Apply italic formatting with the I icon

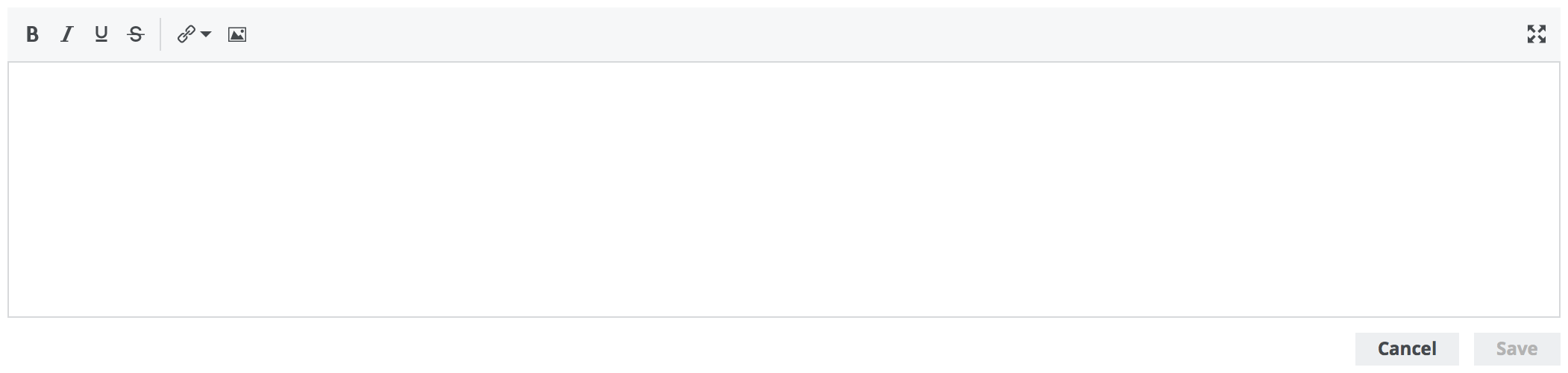click(67, 34)
